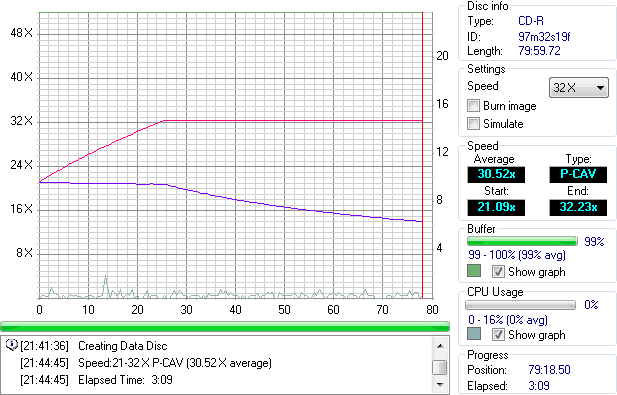Viewport: 617px width, 395px height.
Task: Toggle Show graph checkbox under Buffer
Action: pyautogui.click(x=498, y=271)
